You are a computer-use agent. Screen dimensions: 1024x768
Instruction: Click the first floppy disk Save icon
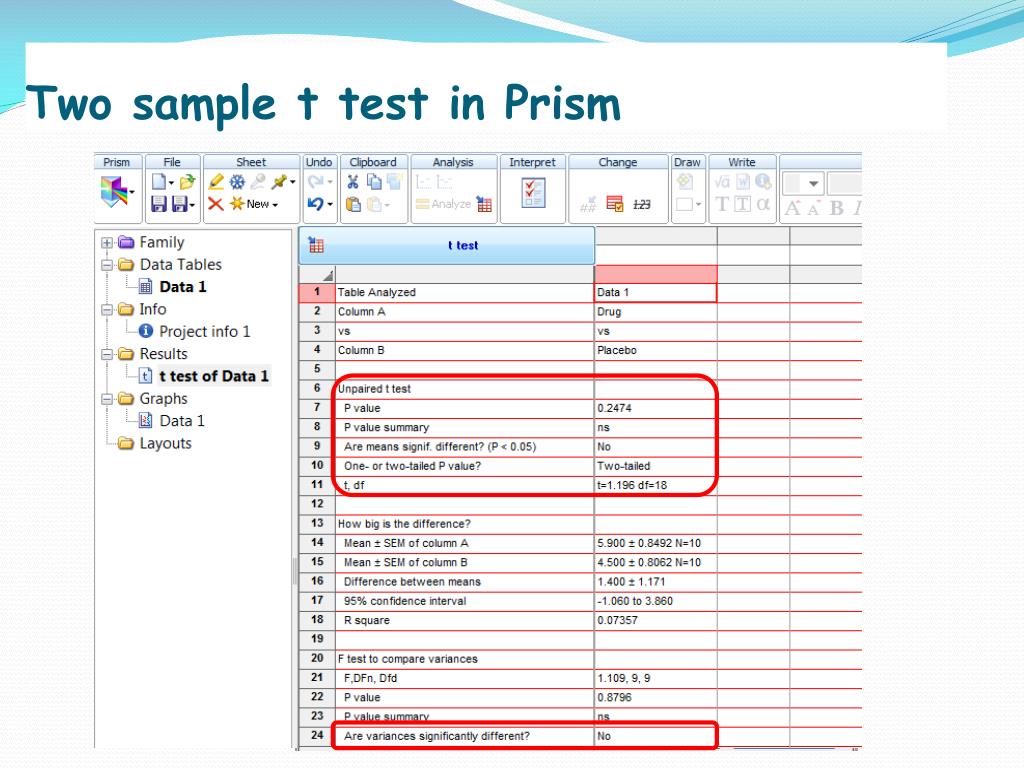pos(159,204)
